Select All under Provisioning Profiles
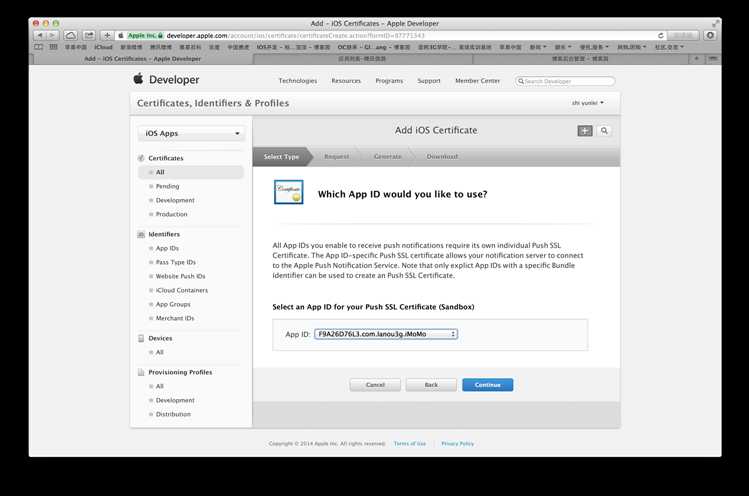Image resolution: width=749 pixels, height=496 pixels. pos(160,386)
